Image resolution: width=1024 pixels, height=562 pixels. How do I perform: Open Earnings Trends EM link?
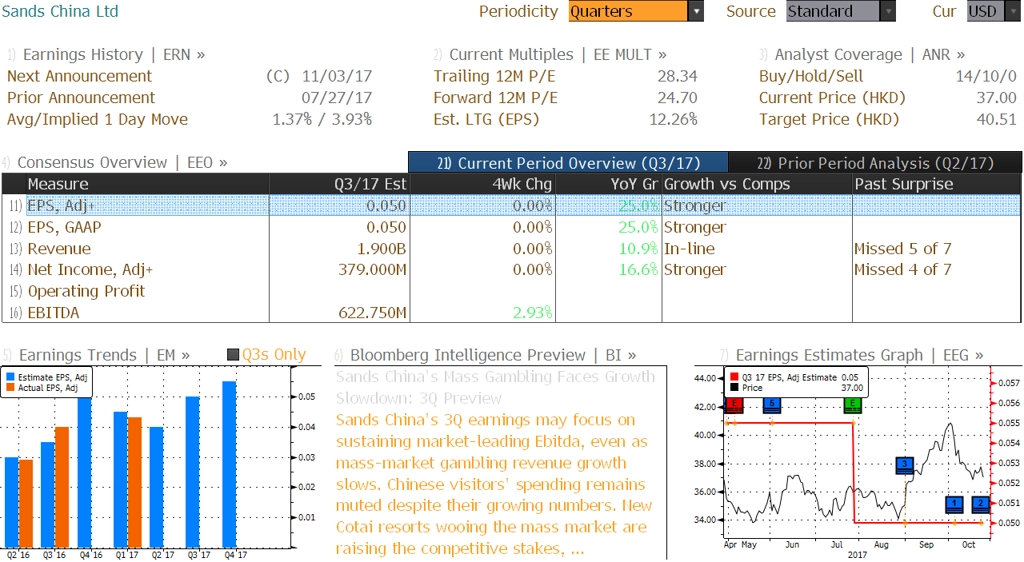pos(104,355)
